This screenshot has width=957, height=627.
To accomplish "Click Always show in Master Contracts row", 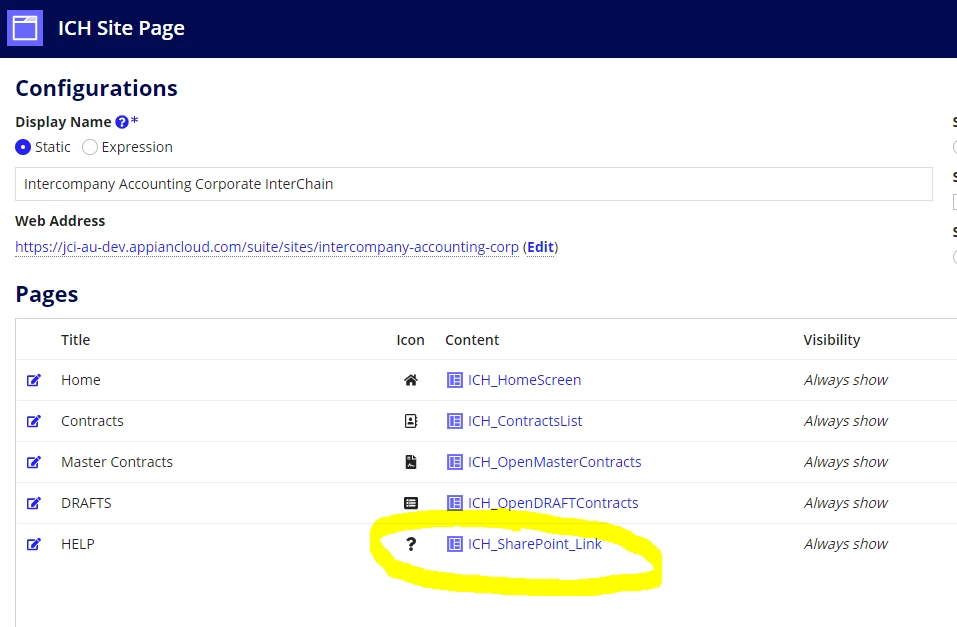I will 846,462.
